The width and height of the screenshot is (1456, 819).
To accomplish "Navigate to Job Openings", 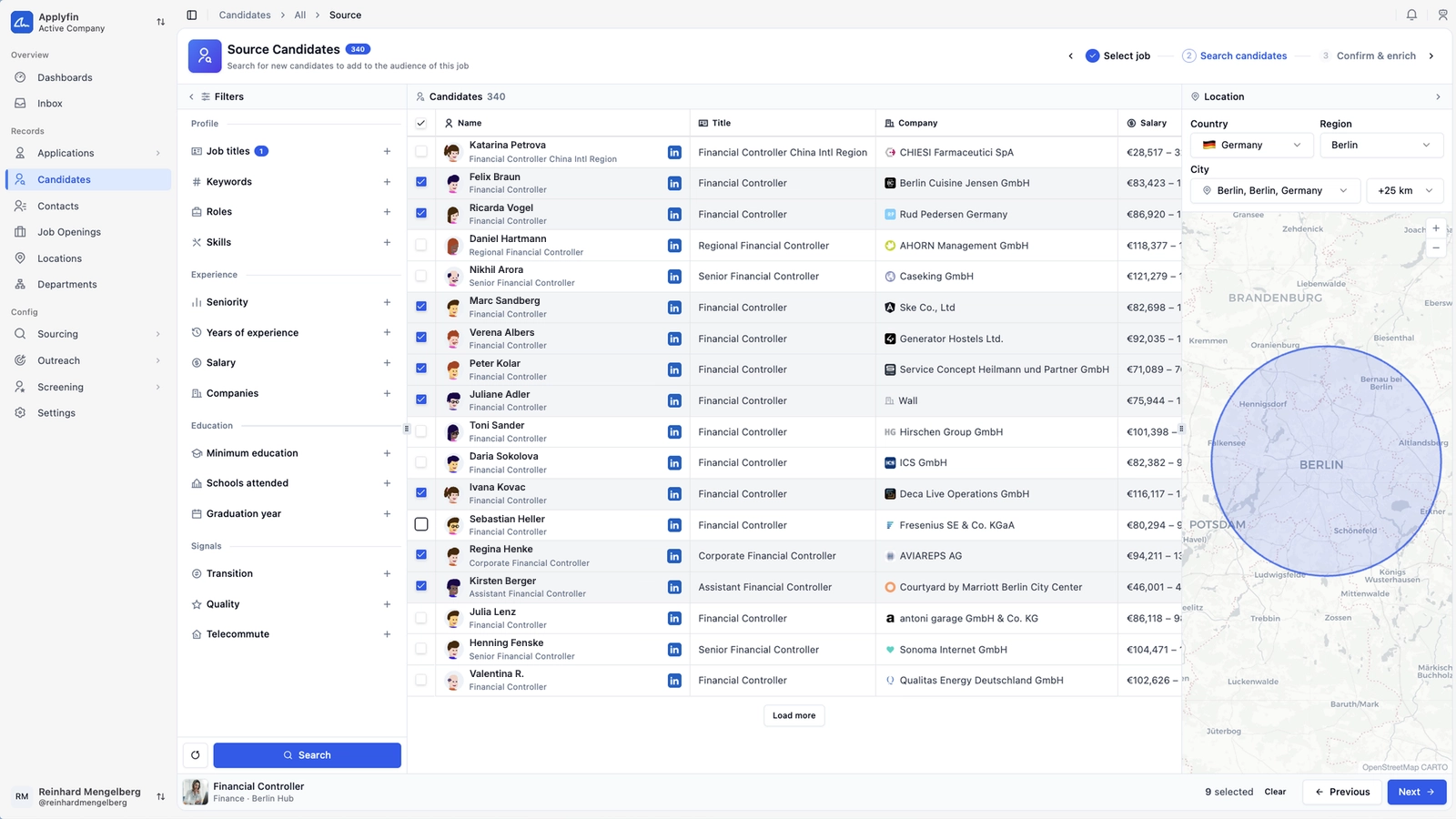I will (88, 232).
